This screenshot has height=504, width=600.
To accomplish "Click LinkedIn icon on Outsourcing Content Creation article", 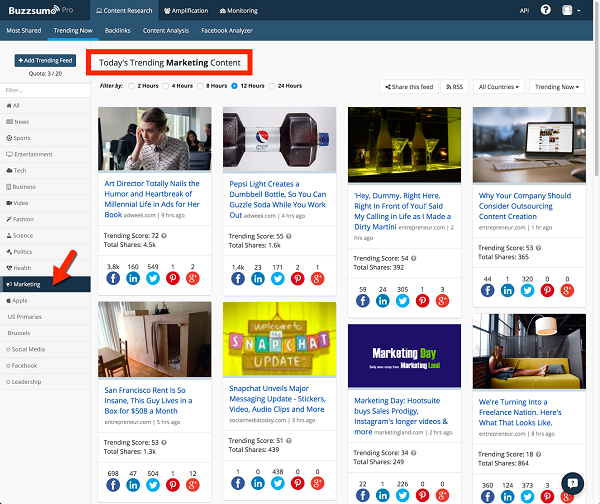I will 507,290.
